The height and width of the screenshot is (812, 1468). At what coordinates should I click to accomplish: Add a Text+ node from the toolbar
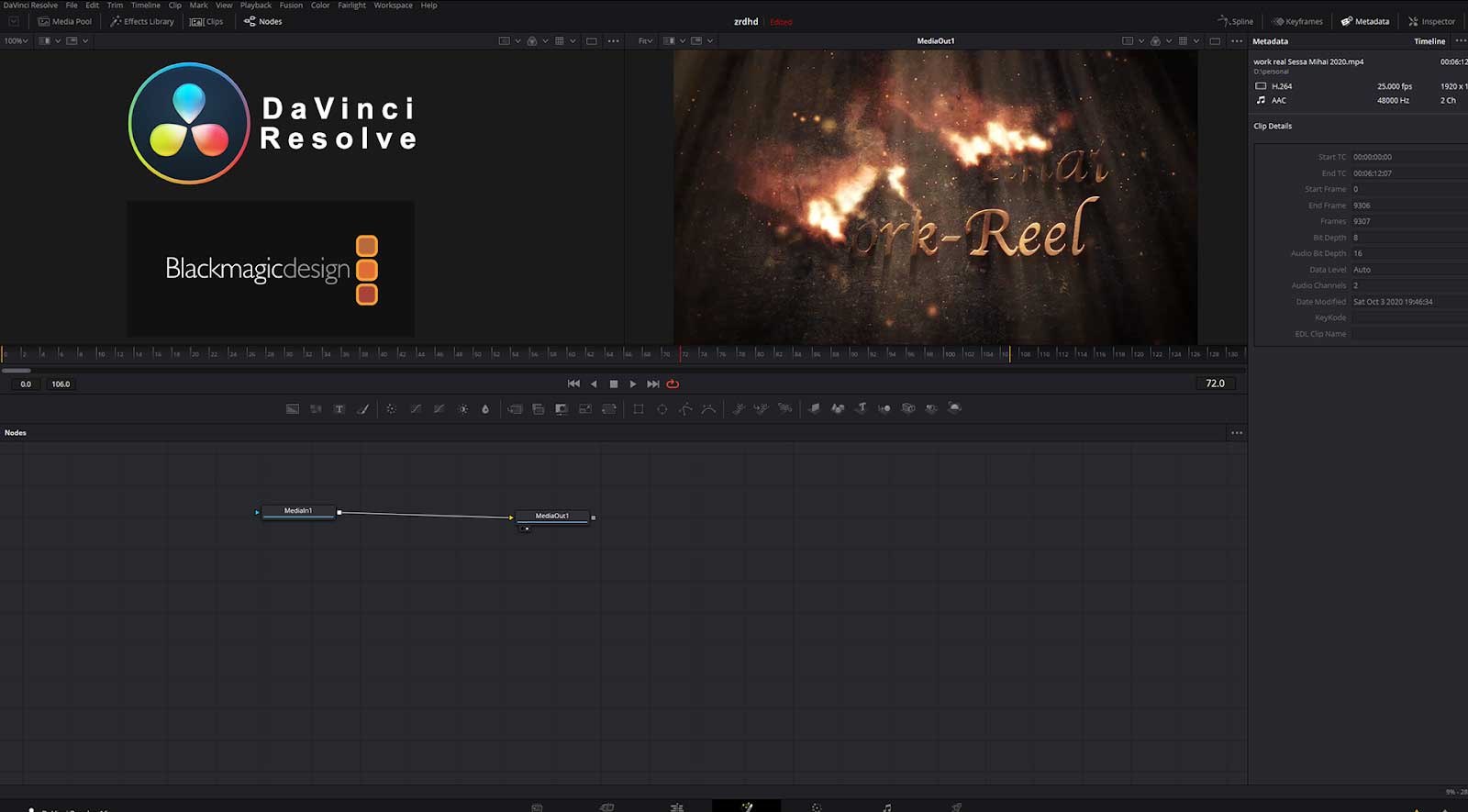(x=339, y=409)
